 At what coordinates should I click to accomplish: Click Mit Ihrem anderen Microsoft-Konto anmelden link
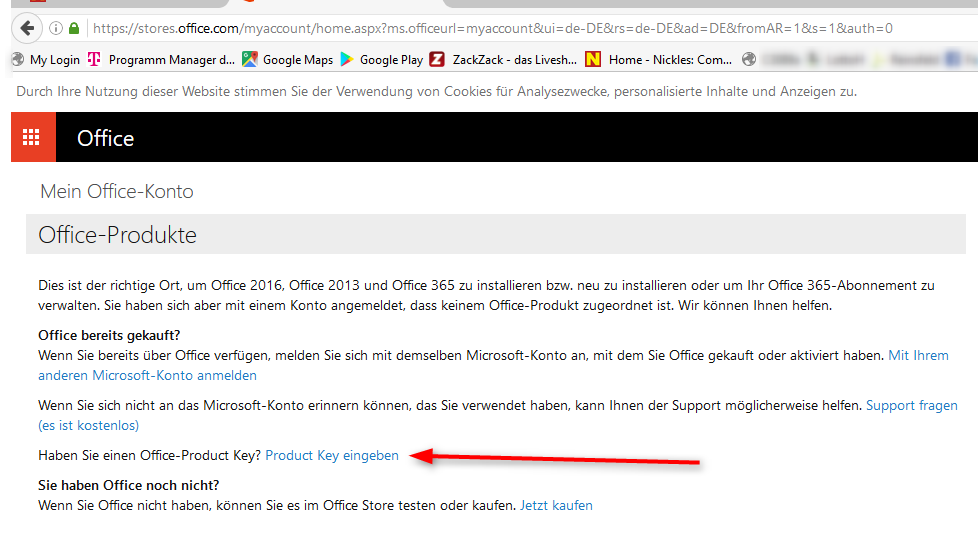147,376
